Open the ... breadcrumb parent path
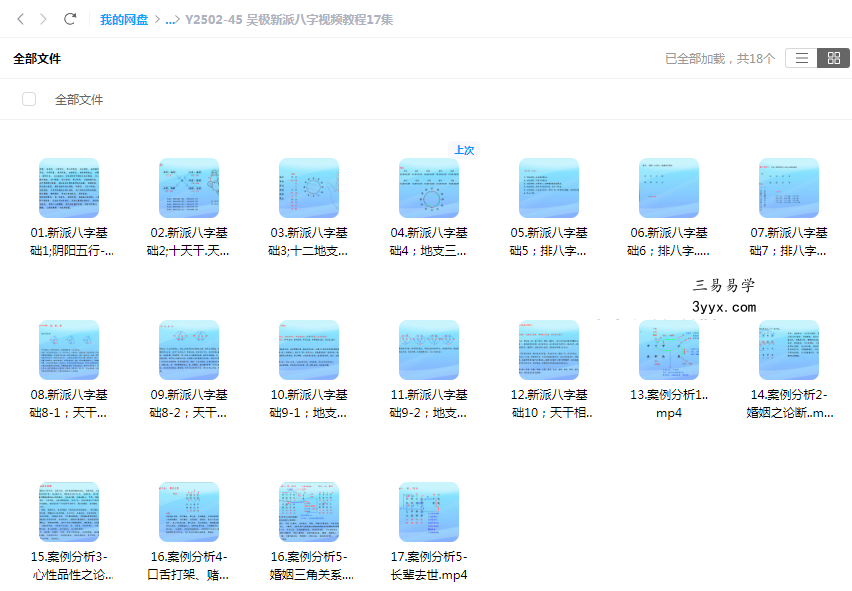The height and width of the screenshot is (591, 852). 171,20
